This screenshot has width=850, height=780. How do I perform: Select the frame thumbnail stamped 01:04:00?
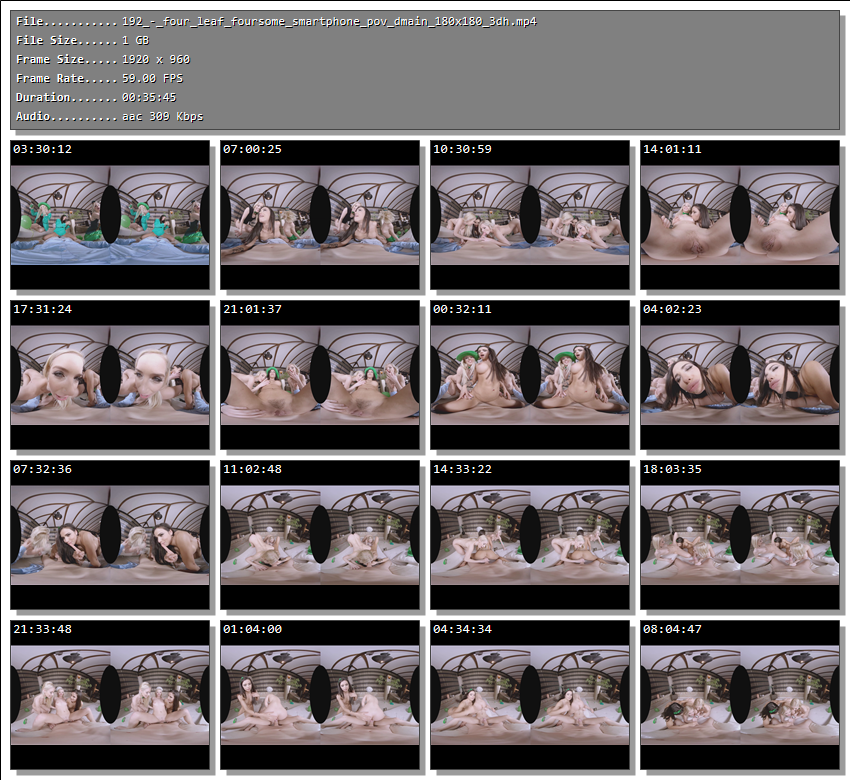pyautogui.click(x=320, y=695)
